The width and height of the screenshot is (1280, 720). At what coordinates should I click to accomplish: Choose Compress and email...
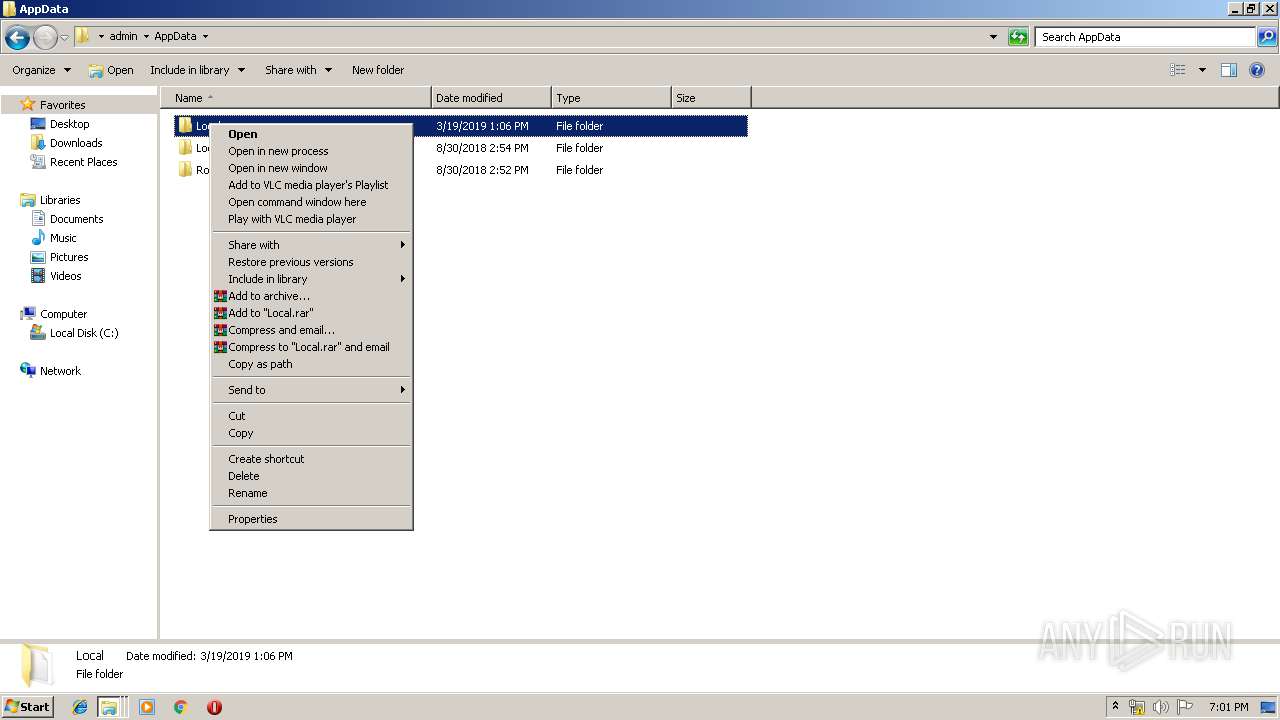click(311, 330)
